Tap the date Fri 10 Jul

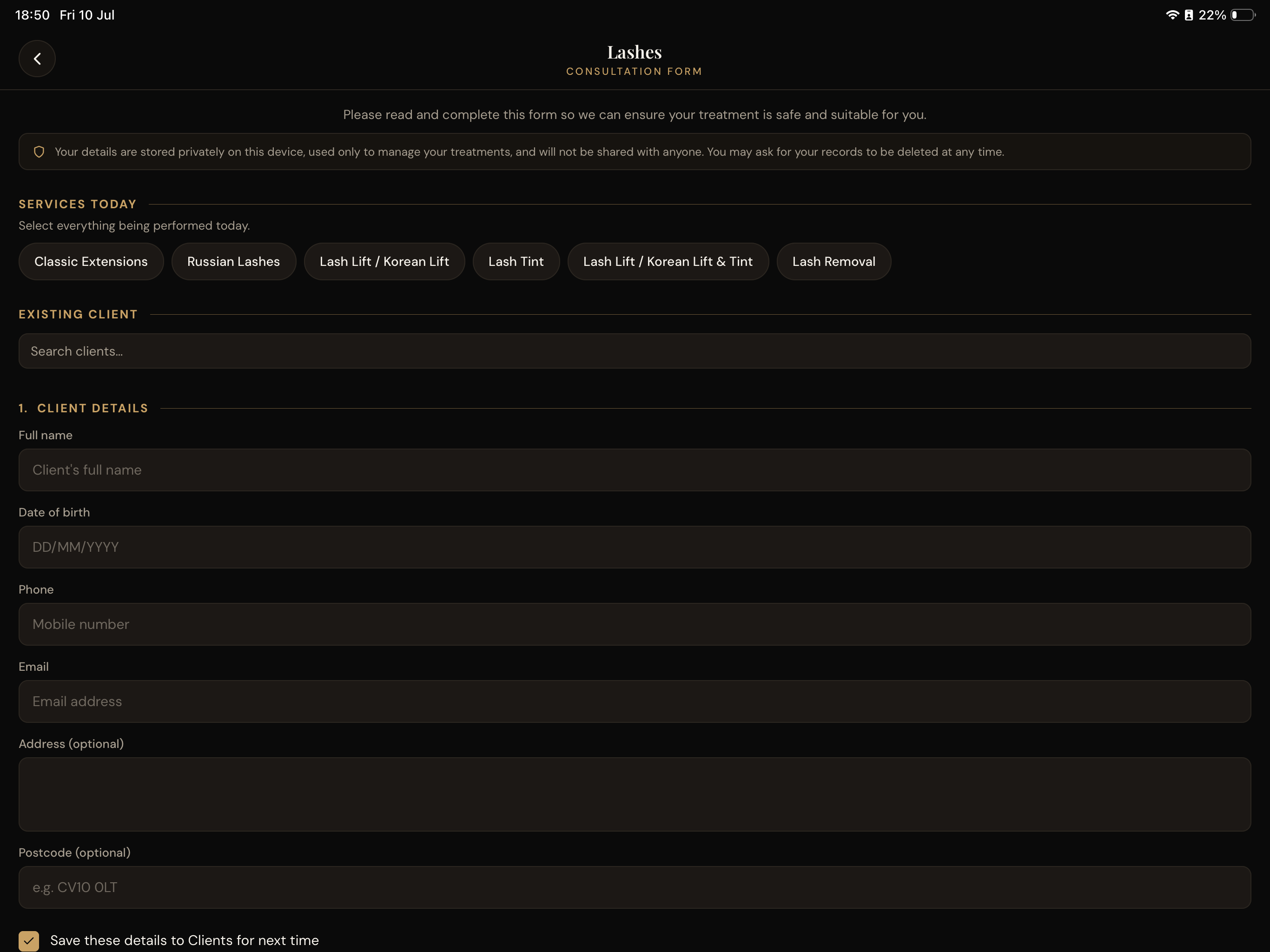point(87,15)
